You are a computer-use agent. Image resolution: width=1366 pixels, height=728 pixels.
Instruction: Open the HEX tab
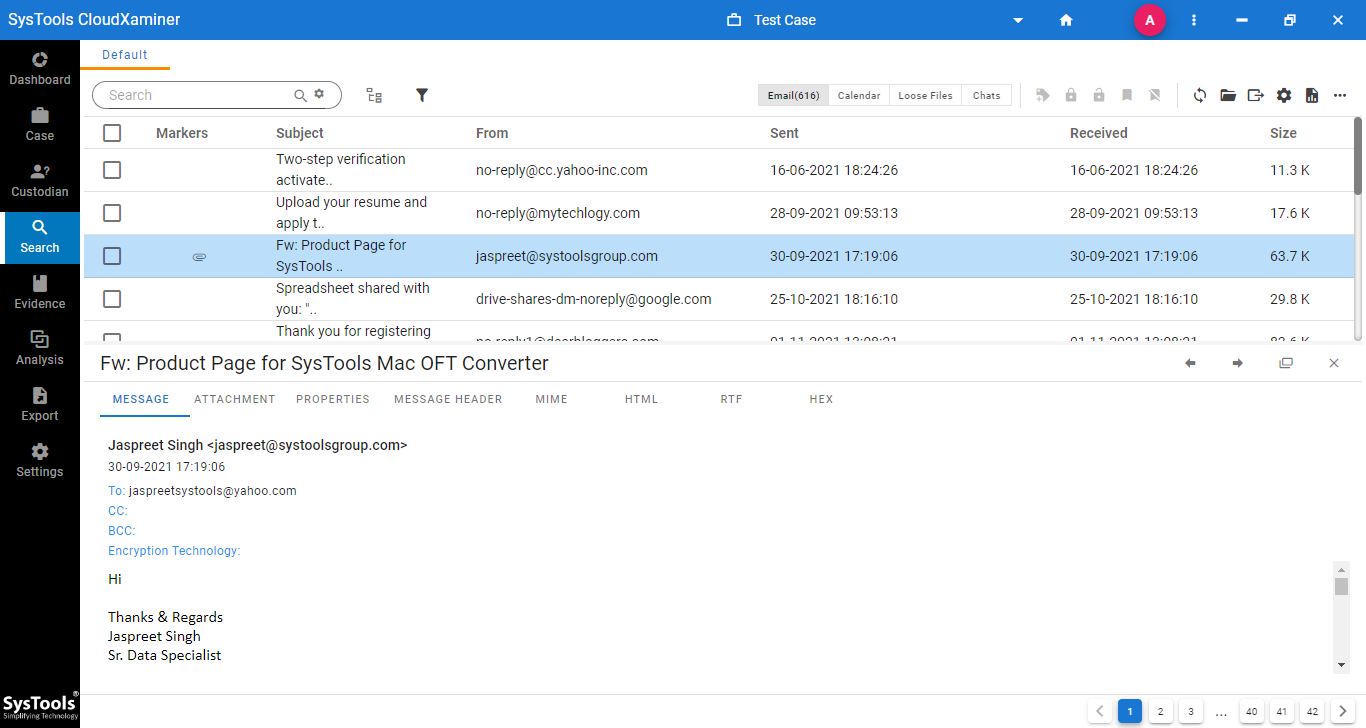[x=821, y=399]
